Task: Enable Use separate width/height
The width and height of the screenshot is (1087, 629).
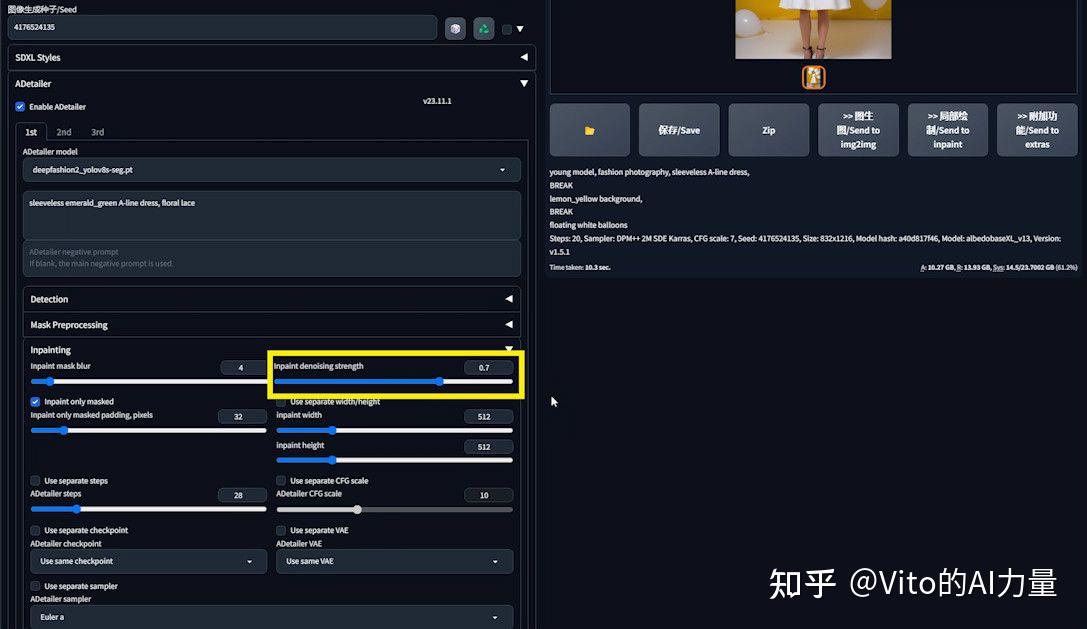Action: coord(281,402)
